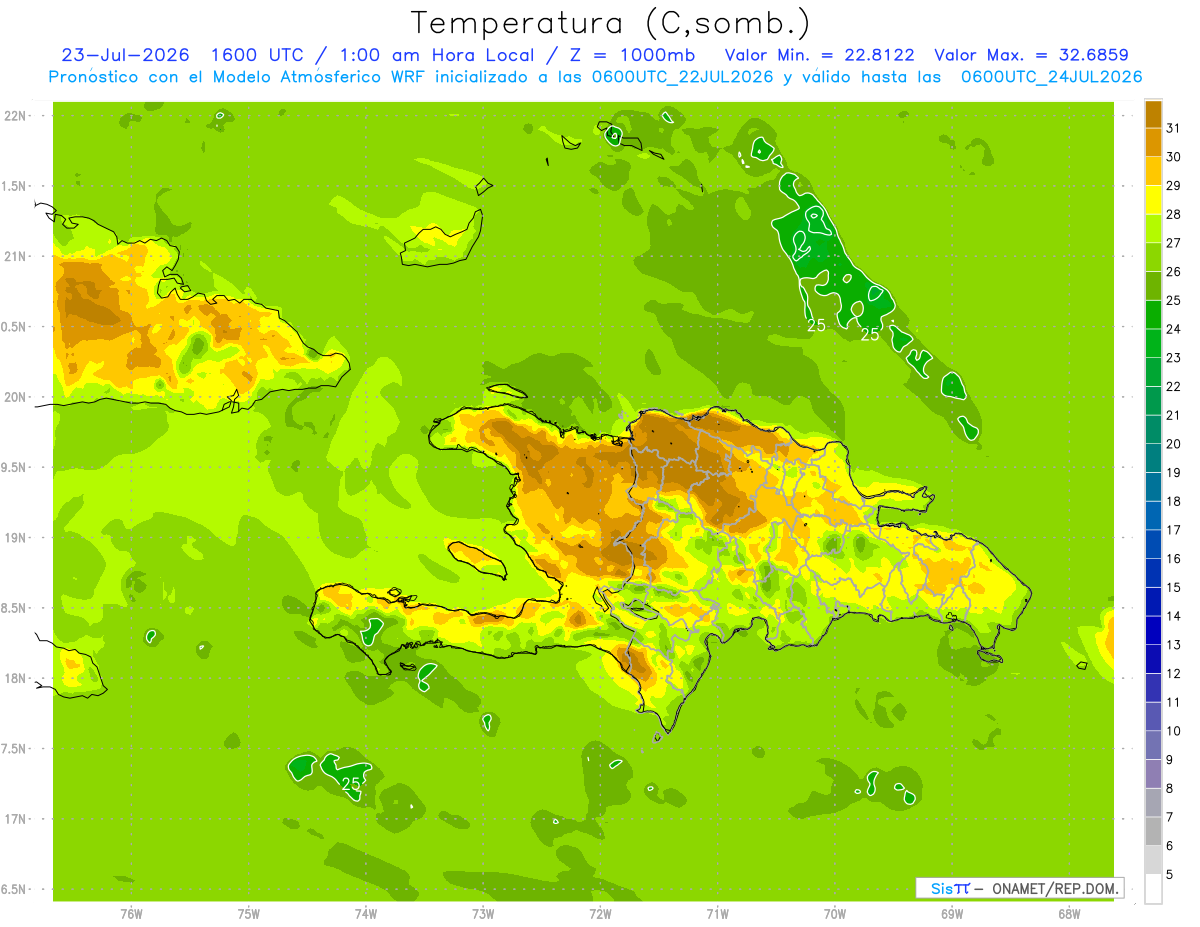Click the '73W' longitude axis label
Screen dimensions: 1200x927
(x=483, y=914)
